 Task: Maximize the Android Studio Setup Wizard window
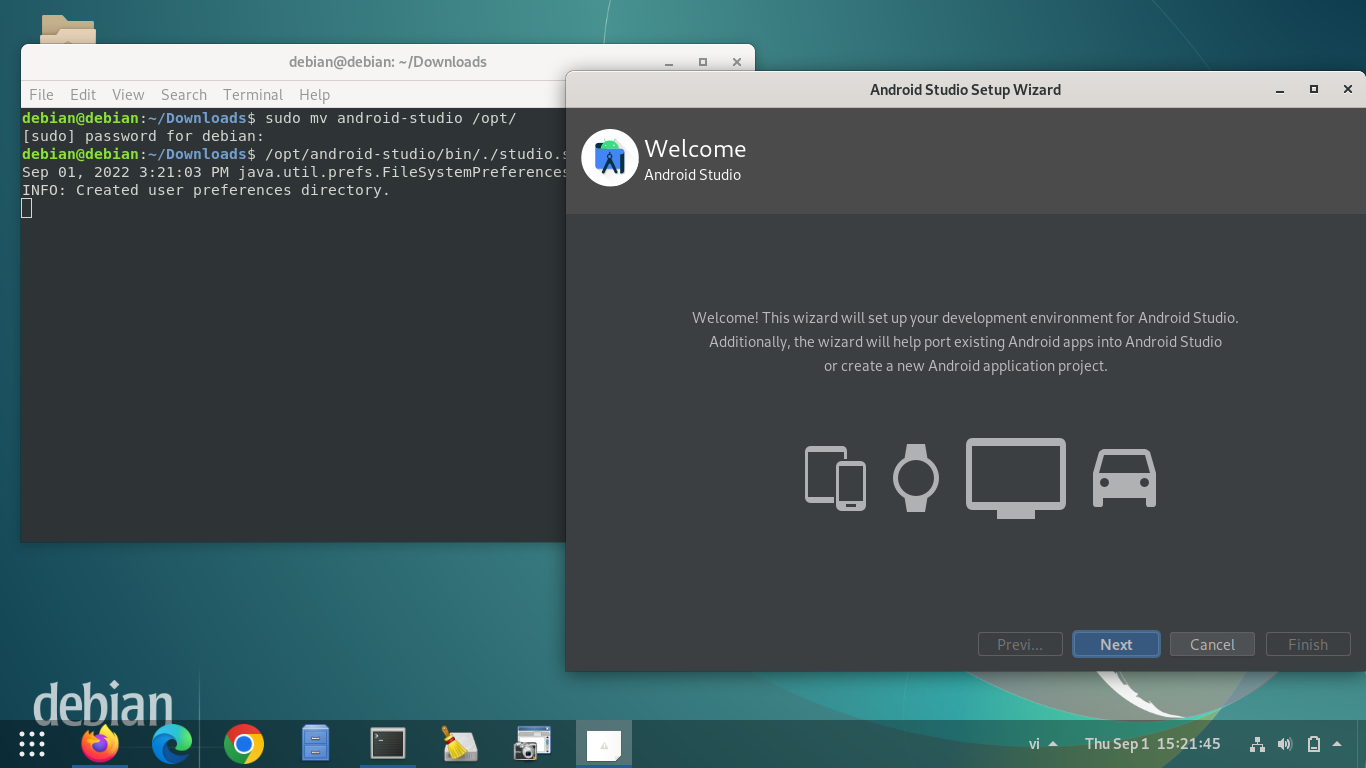point(1314,90)
